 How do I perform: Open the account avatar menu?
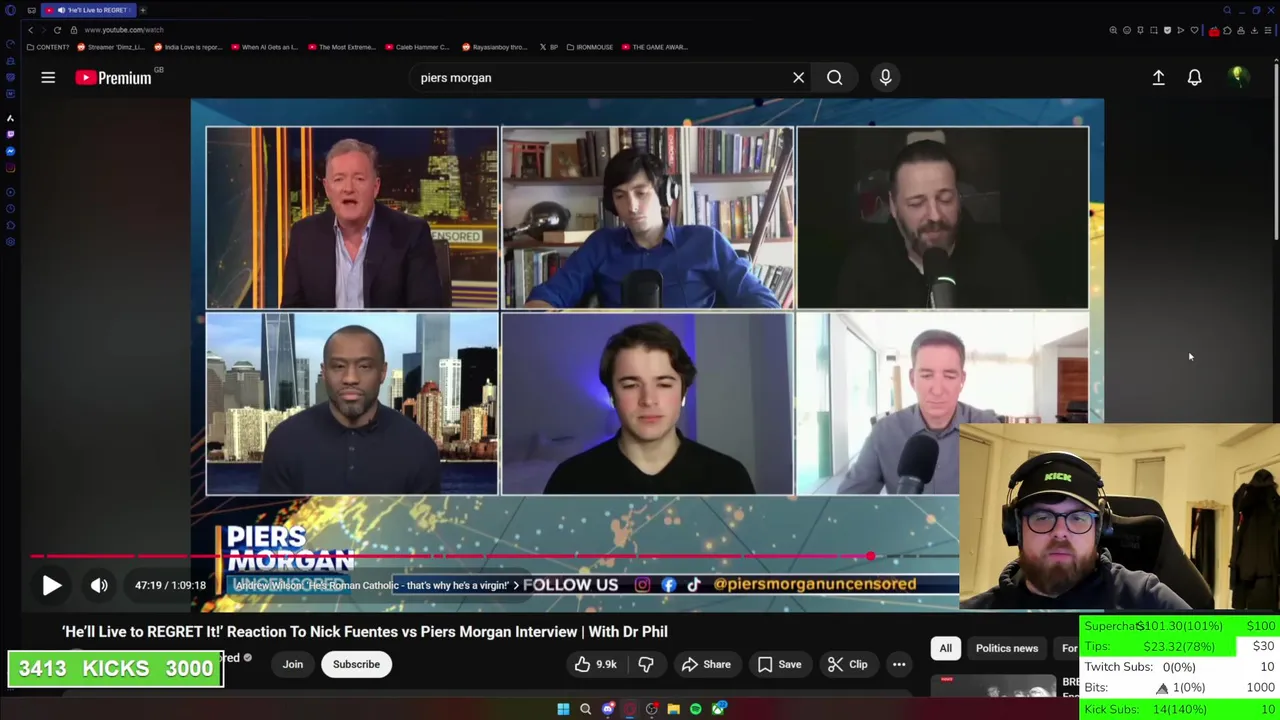click(x=1238, y=77)
